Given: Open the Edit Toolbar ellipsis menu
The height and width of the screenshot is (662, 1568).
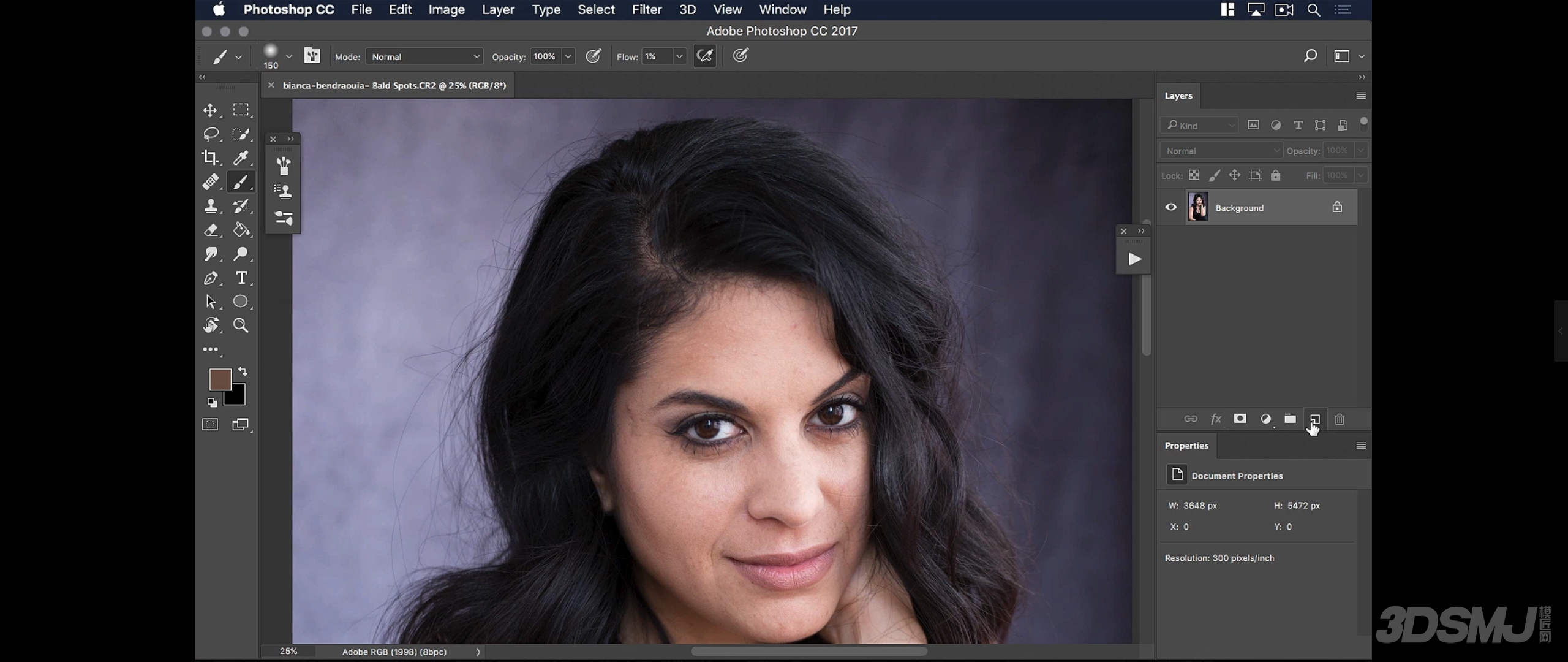Looking at the screenshot, I should coord(211,349).
